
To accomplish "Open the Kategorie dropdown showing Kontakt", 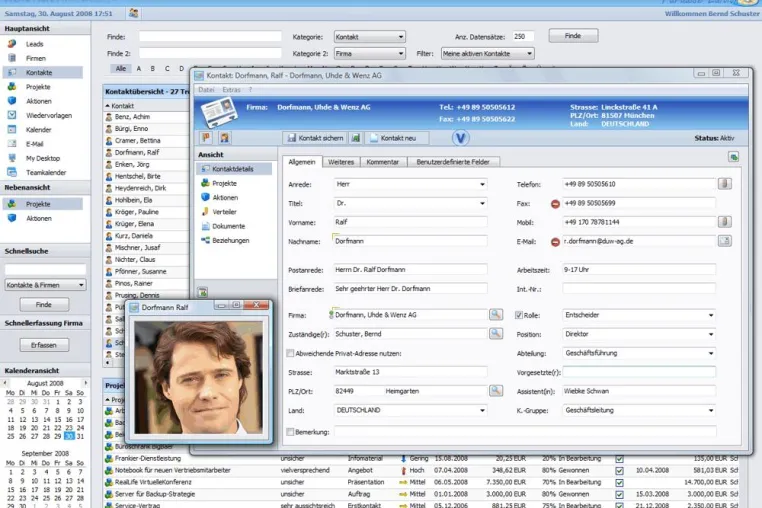I will 370,36.
